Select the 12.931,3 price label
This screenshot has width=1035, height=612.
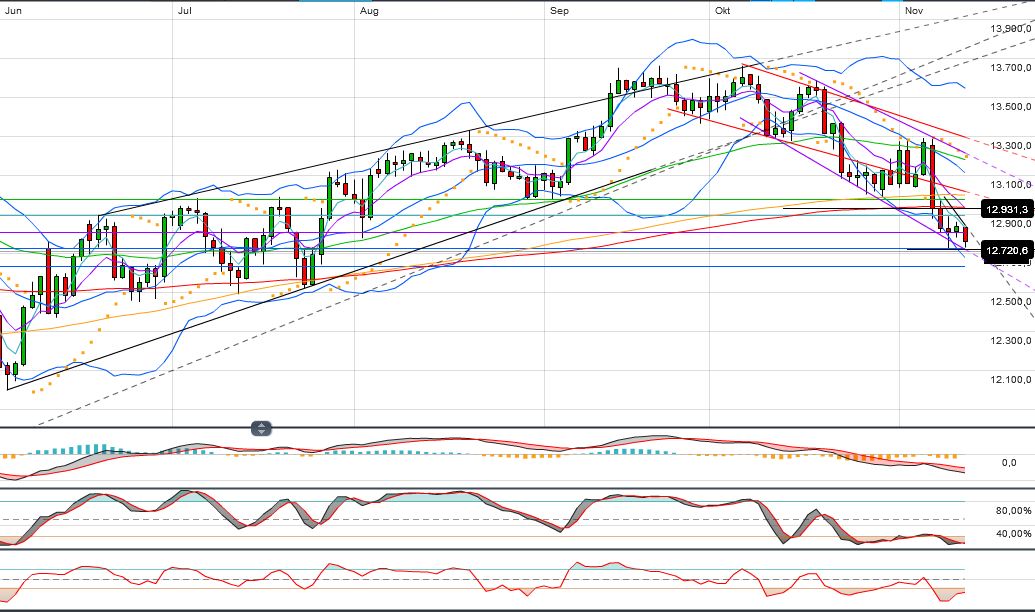coord(1004,210)
